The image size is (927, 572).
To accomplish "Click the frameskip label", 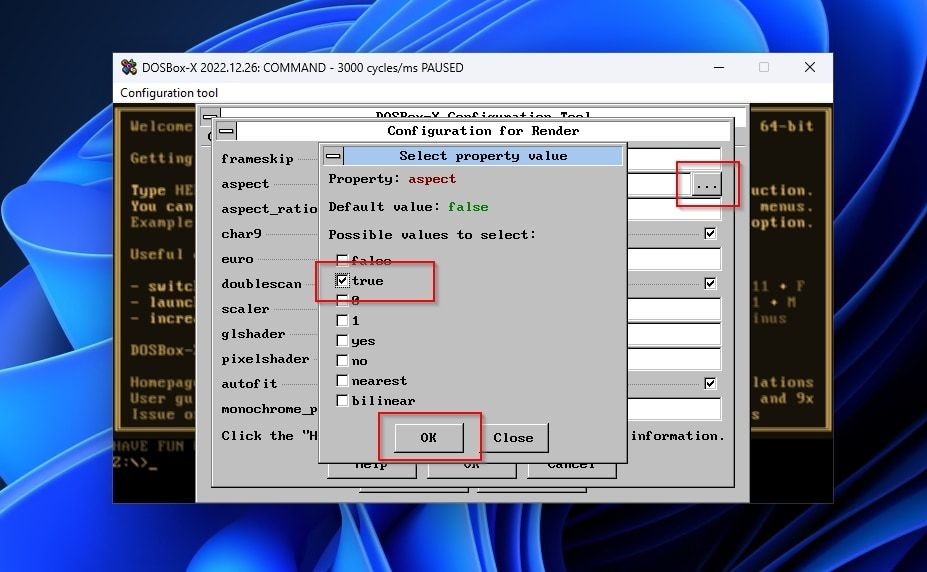I will (x=257, y=159).
